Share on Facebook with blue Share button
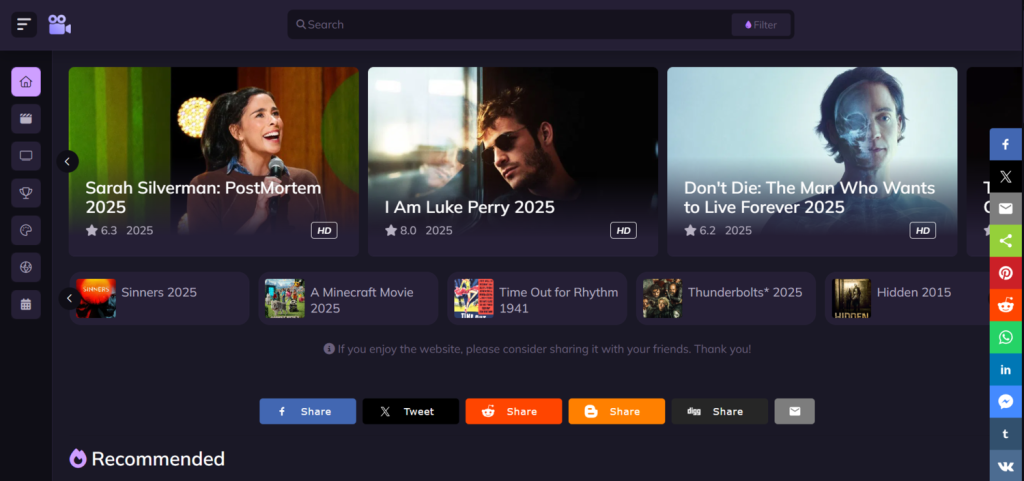The height and width of the screenshot is (481, 1024). pos(308,411)
